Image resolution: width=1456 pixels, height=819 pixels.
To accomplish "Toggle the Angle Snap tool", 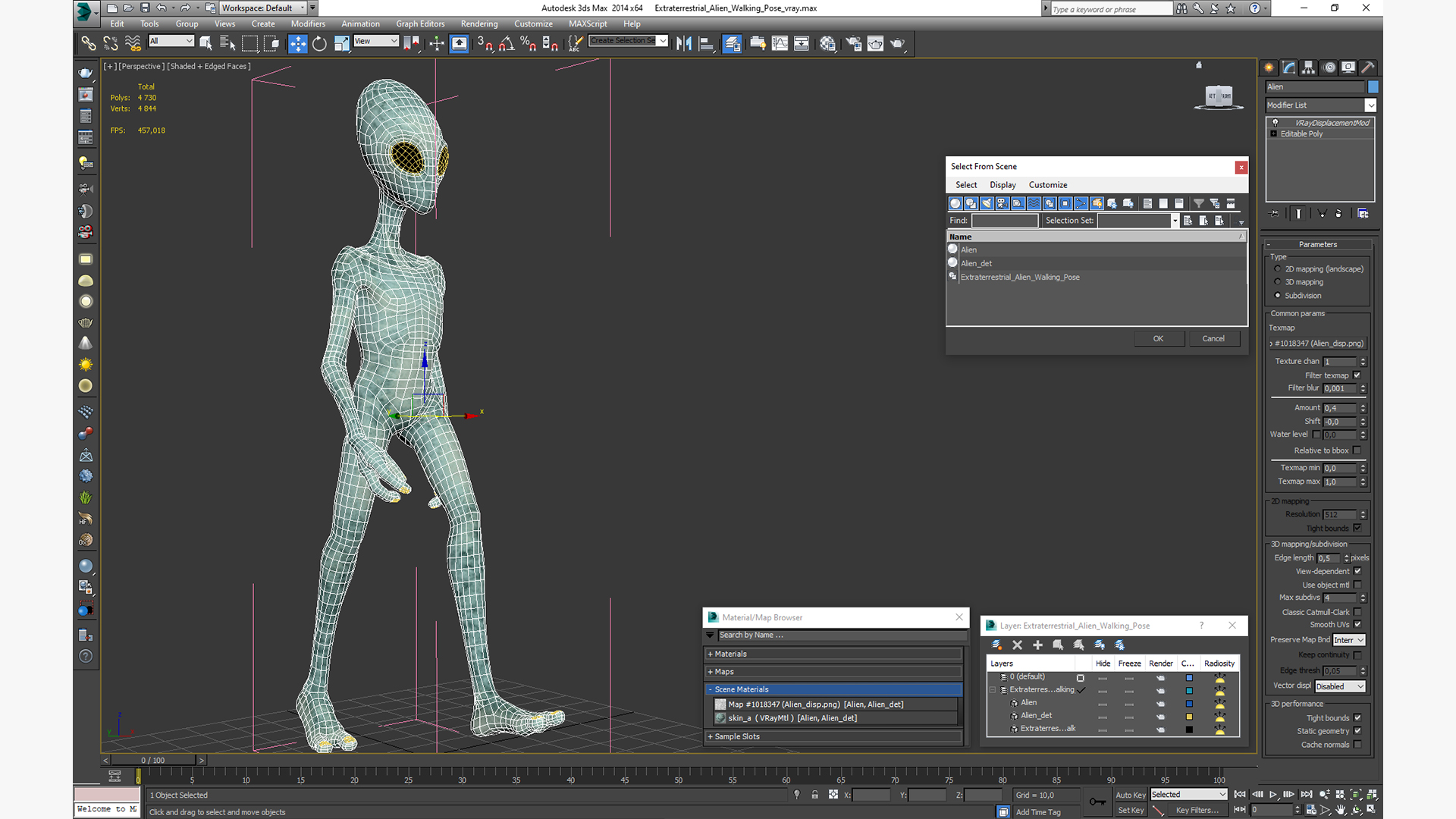I will (507, 44).
